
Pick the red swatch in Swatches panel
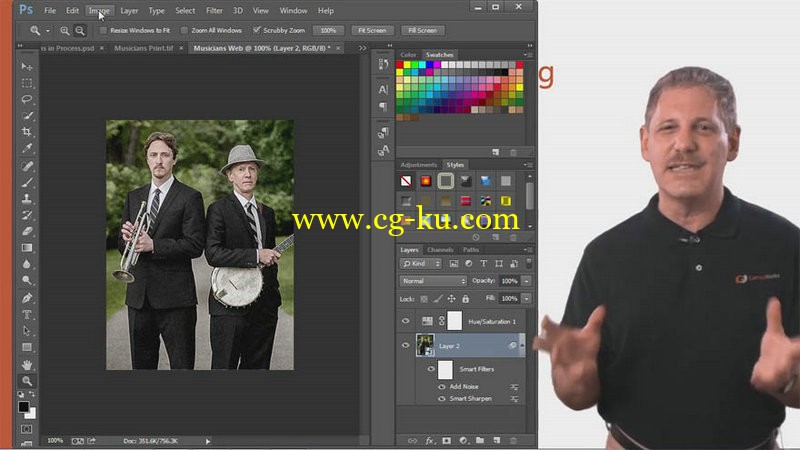[399, 65]
